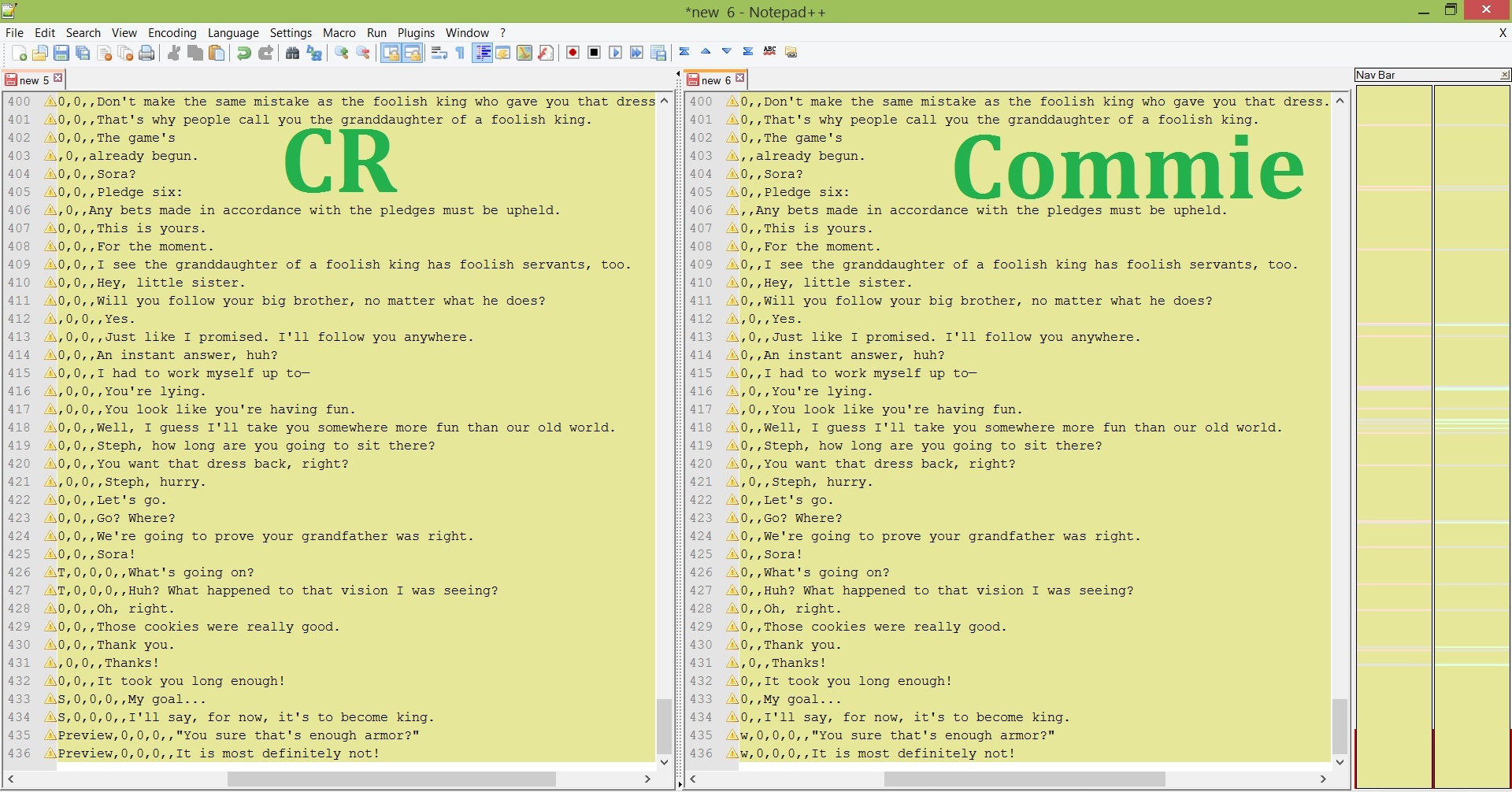Run the ABC spell-check icon
Image resolution: width=1512 pixels, height=792 pixels.
tap(769, 52)
